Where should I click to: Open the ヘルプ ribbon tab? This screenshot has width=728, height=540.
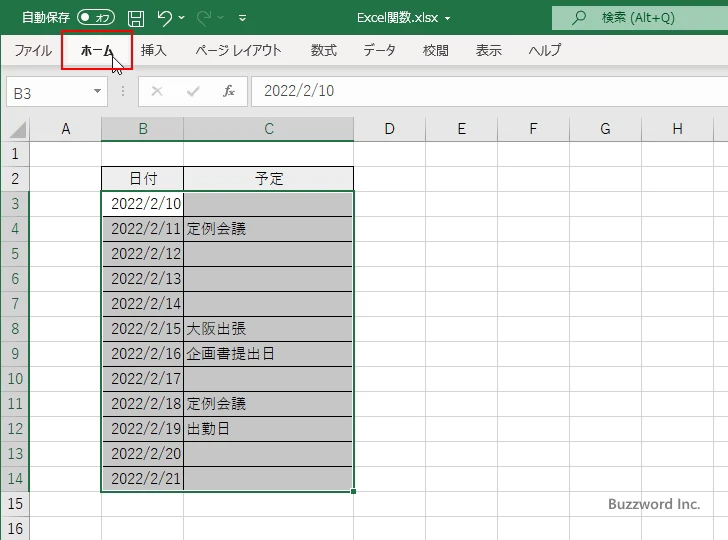click(545, 50)
